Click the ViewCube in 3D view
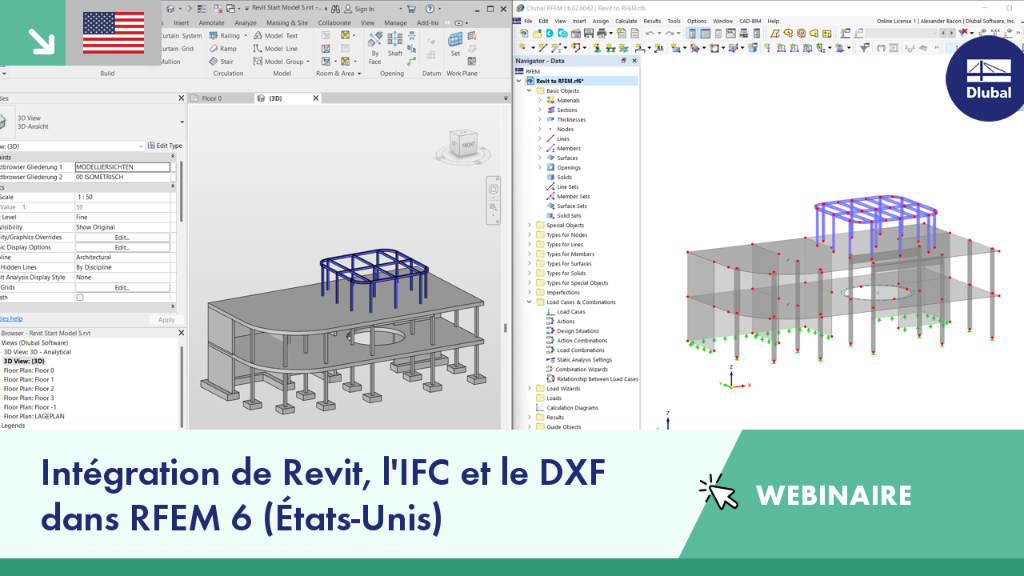This screenshot has height=576, width=1024. [463, 145]
